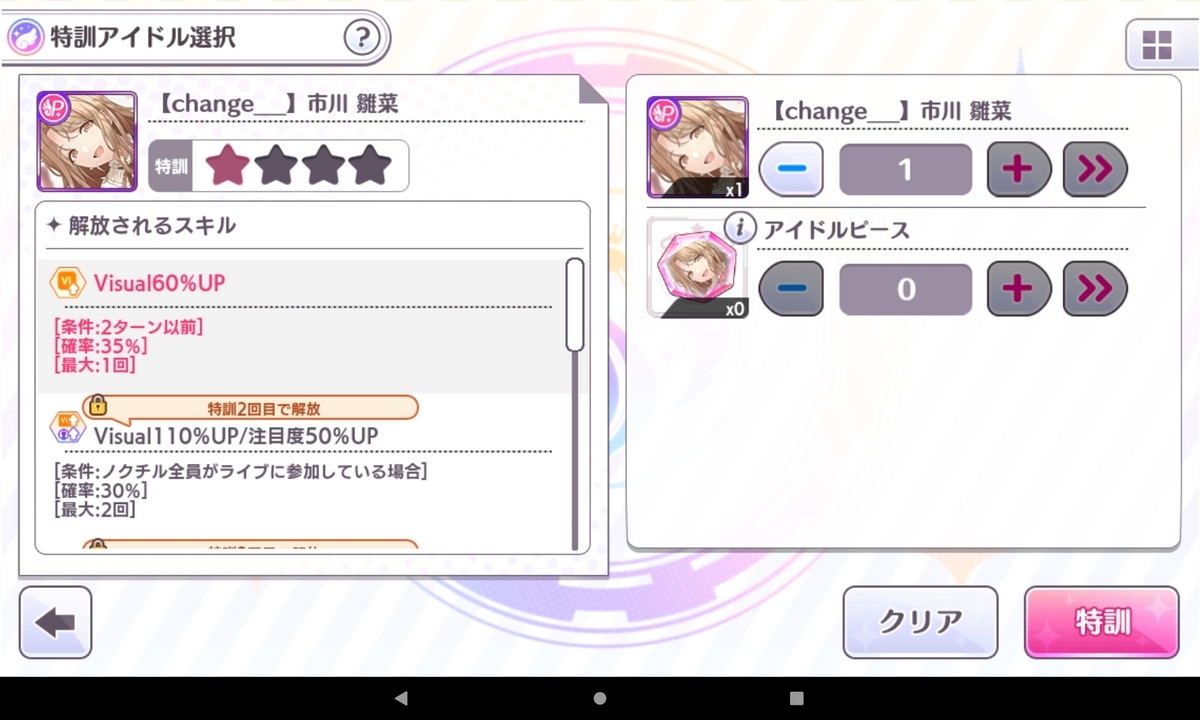The height and width of the screenshot is (720, 1200).
Task: Decrease the idol card count
Action: 791,169
